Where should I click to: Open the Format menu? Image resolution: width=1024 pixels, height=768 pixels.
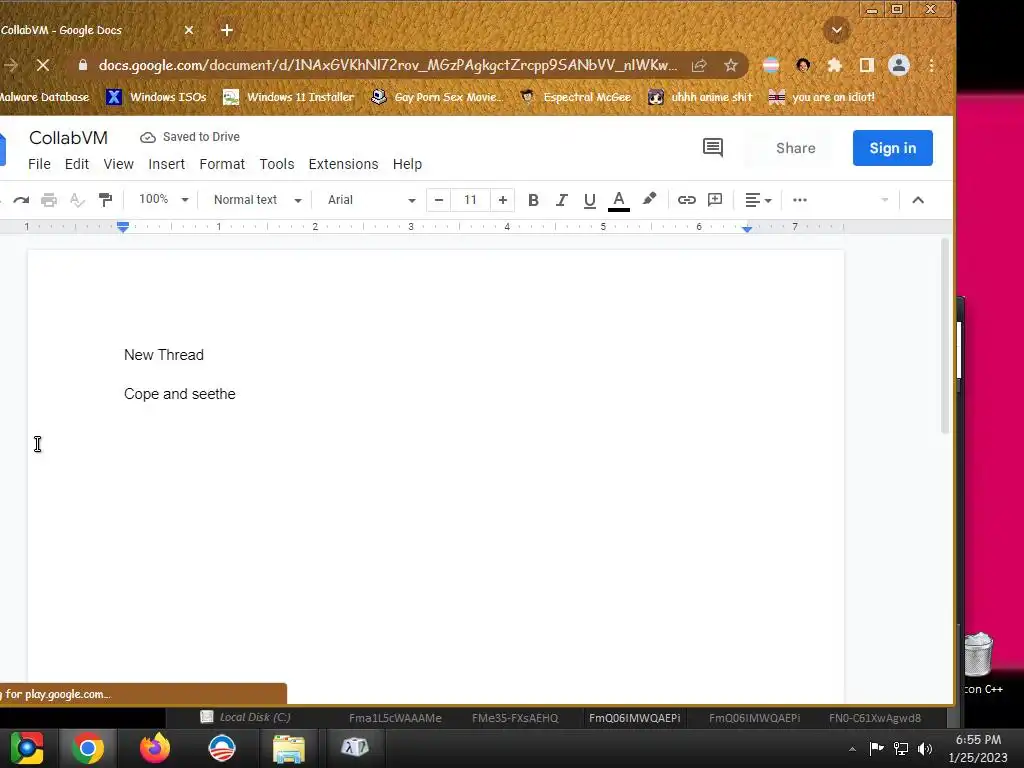point(222,164)
